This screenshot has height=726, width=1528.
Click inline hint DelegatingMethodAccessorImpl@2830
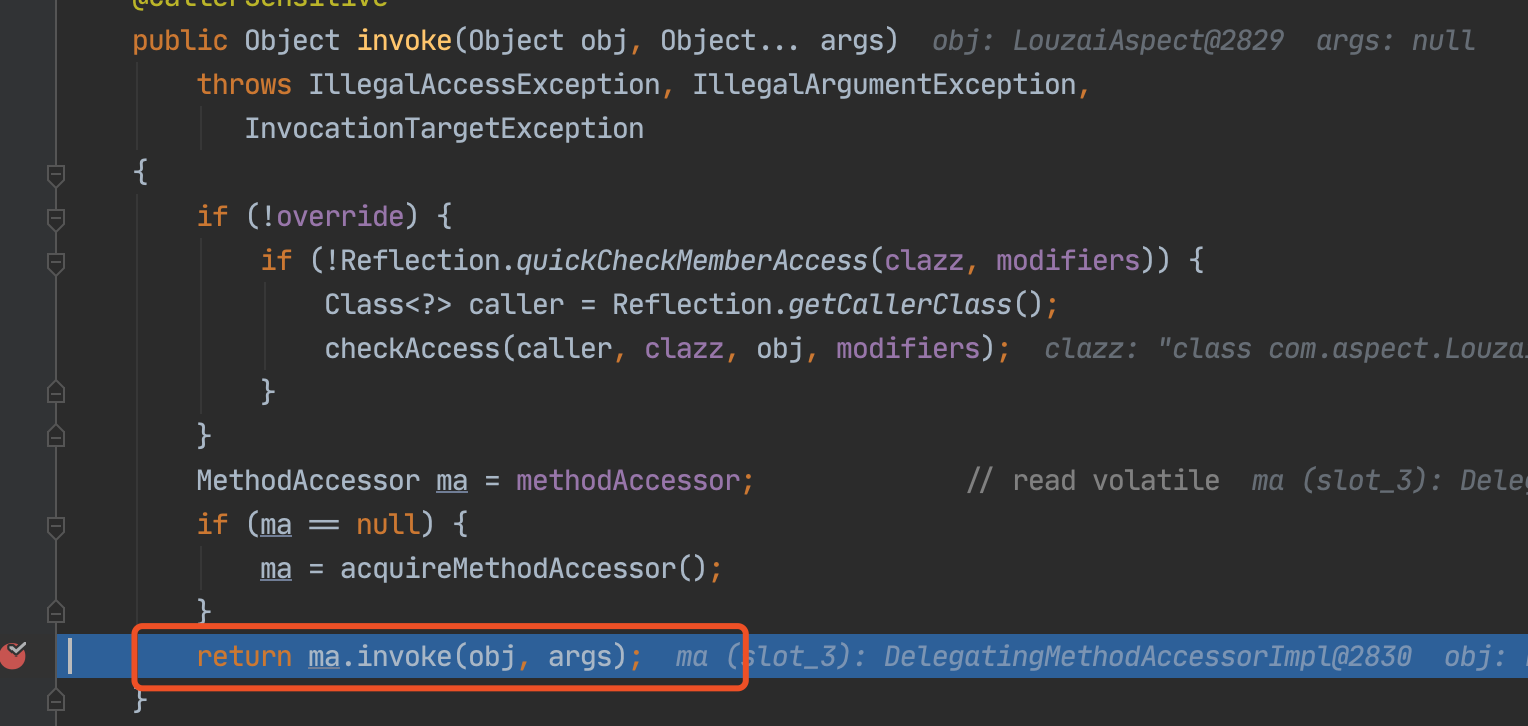pos(1148,657)
